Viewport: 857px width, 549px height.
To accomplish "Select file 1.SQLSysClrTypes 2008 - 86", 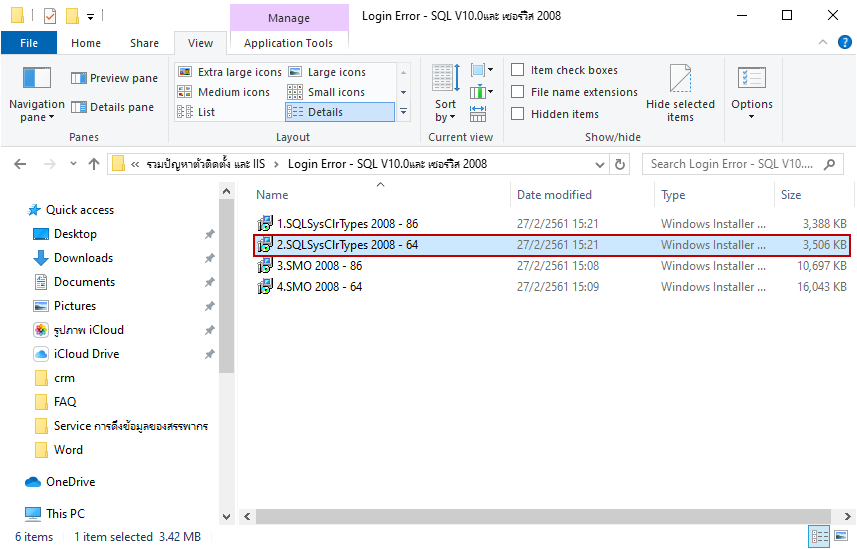I will [x=551, y=224].
